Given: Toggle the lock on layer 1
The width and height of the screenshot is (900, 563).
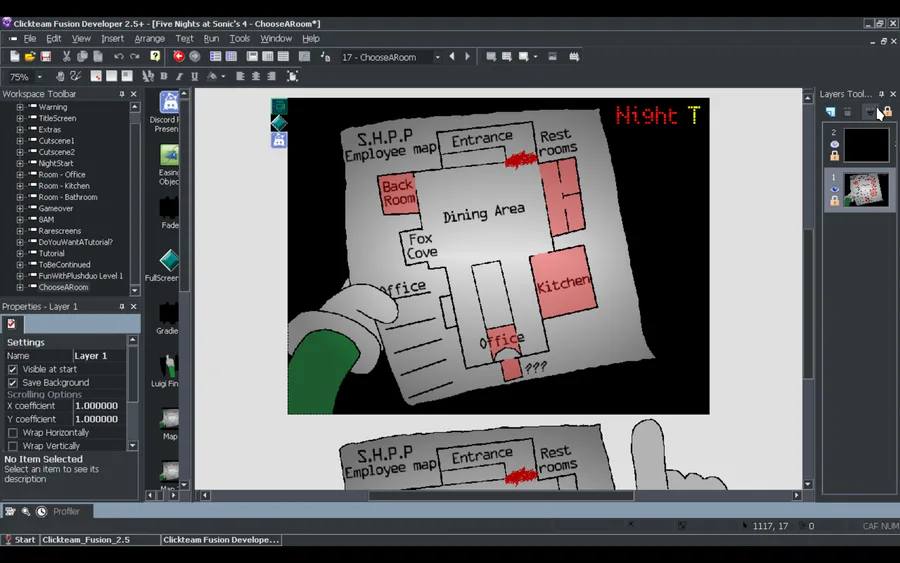Looking at the screenshot, I should (835, 200).
